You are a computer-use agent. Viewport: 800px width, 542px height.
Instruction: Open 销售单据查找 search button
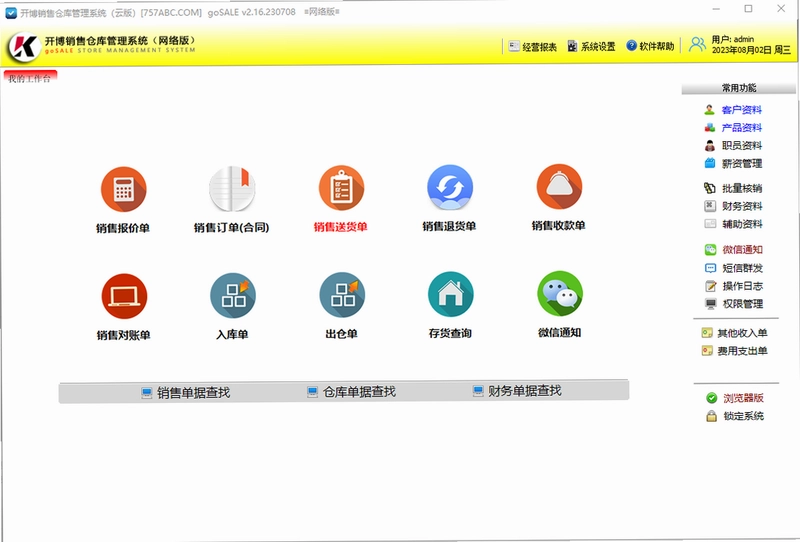coord(186,392)
